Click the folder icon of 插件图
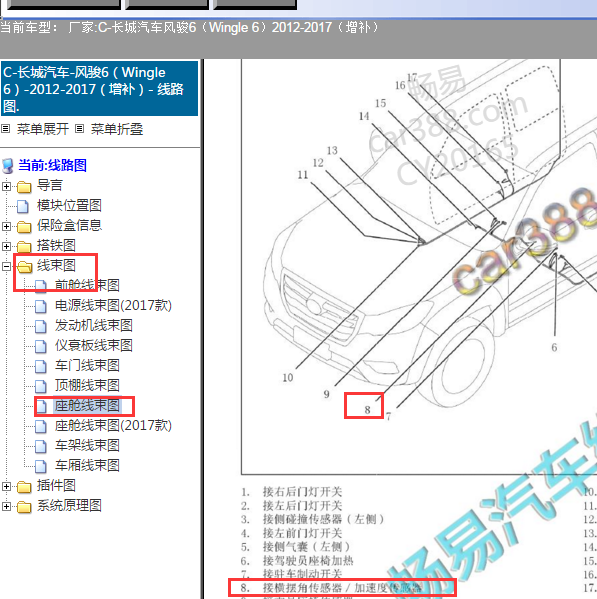Viewport: 597px width, 599px height. click(x=24, y=487)
